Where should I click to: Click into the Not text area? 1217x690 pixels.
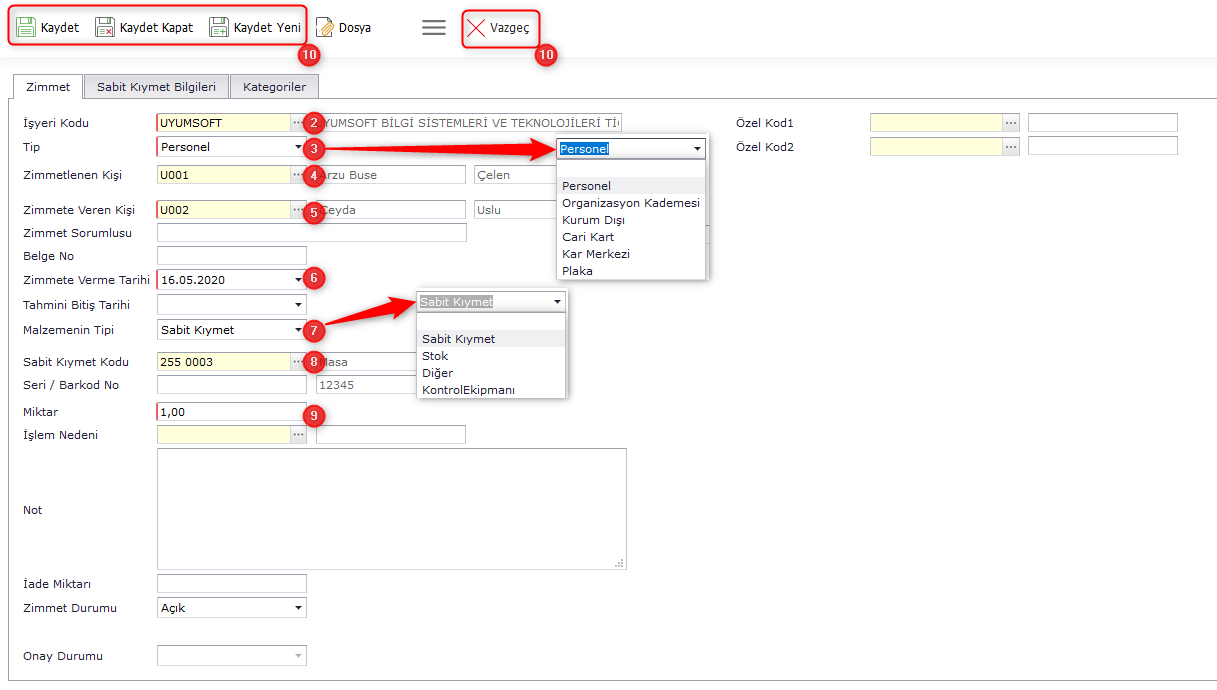[391, 508]
